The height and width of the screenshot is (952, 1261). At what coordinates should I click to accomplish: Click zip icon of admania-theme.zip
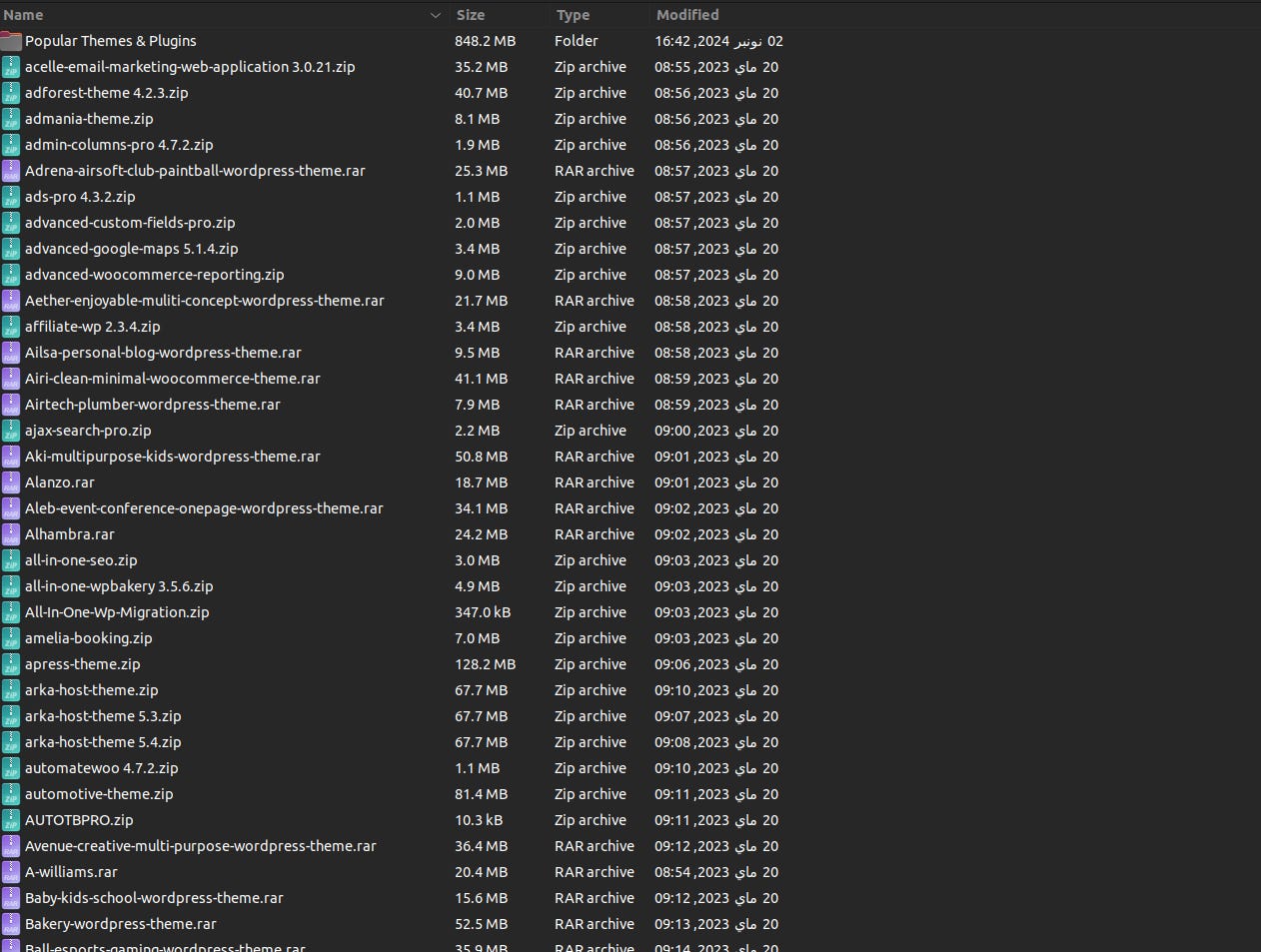click(11, 119)
